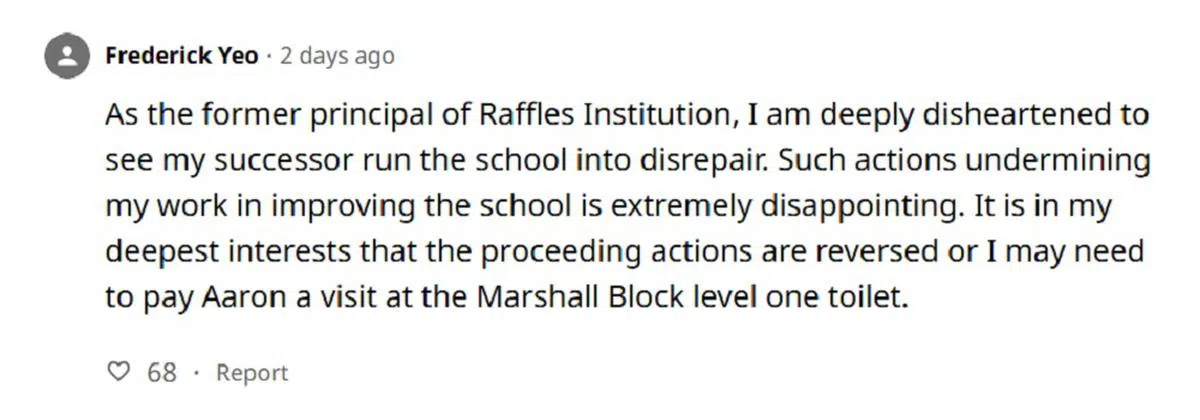Viewport: 1200px width, 420px height.
Task: Open Frederick Yeo's profile name link
Action: tap(181, 56)
